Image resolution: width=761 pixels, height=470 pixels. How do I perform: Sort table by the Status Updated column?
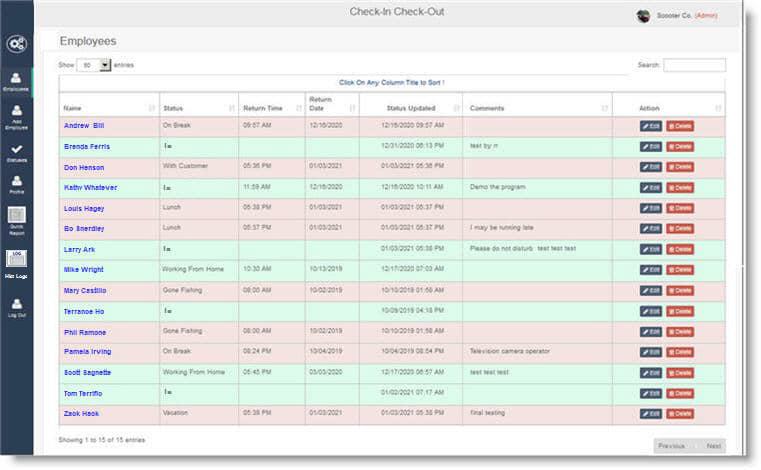[410, 108]
